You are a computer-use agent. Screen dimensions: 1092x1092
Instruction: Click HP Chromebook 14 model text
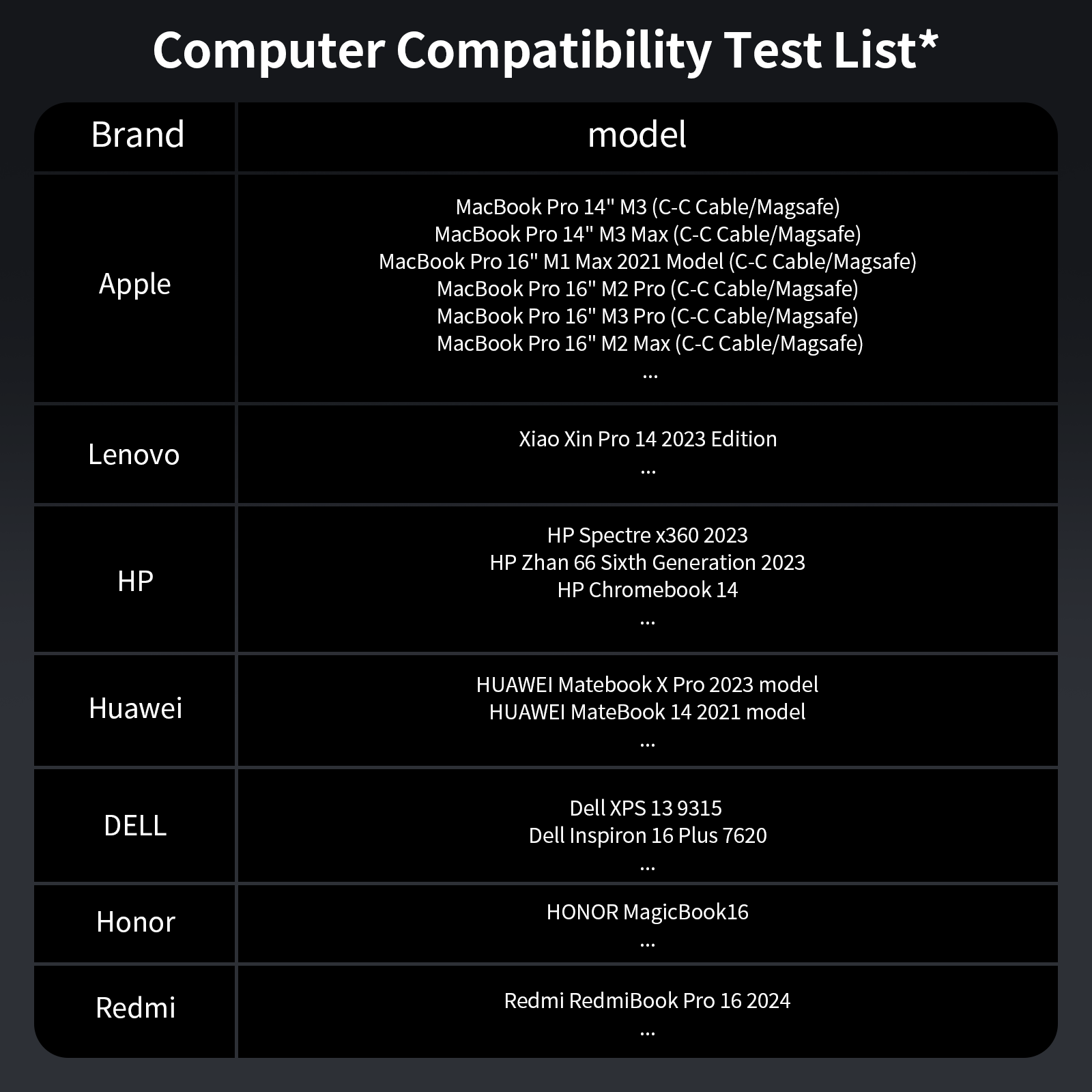point(647,590)
